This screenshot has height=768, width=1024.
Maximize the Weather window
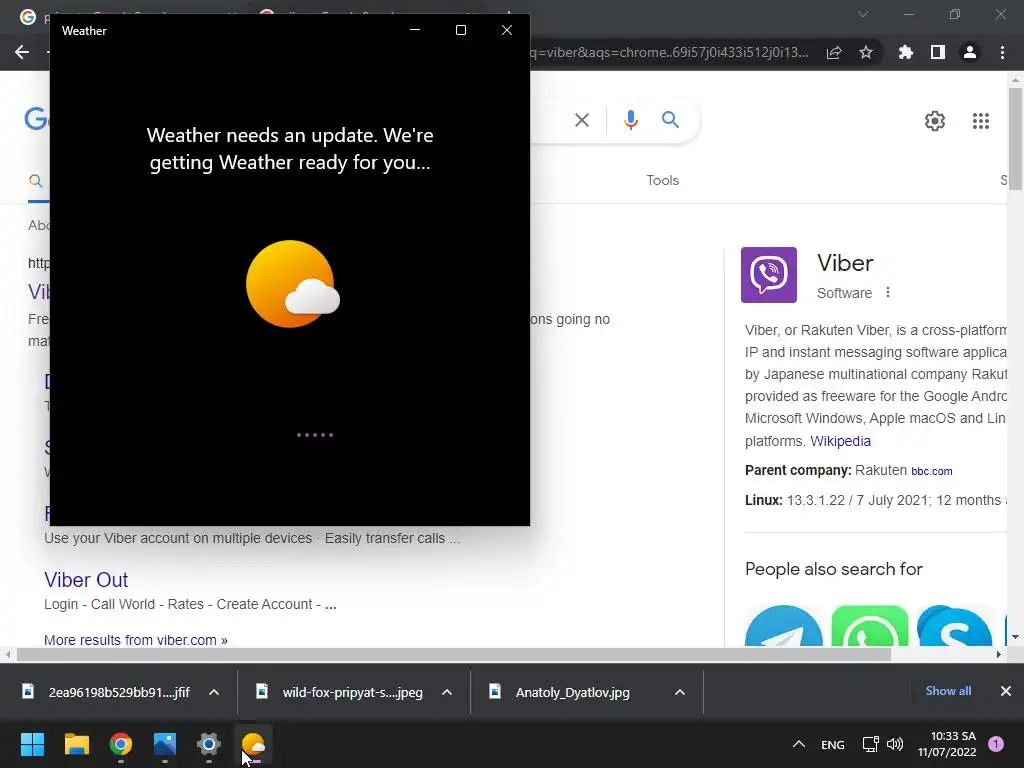(x=460, y=30)
